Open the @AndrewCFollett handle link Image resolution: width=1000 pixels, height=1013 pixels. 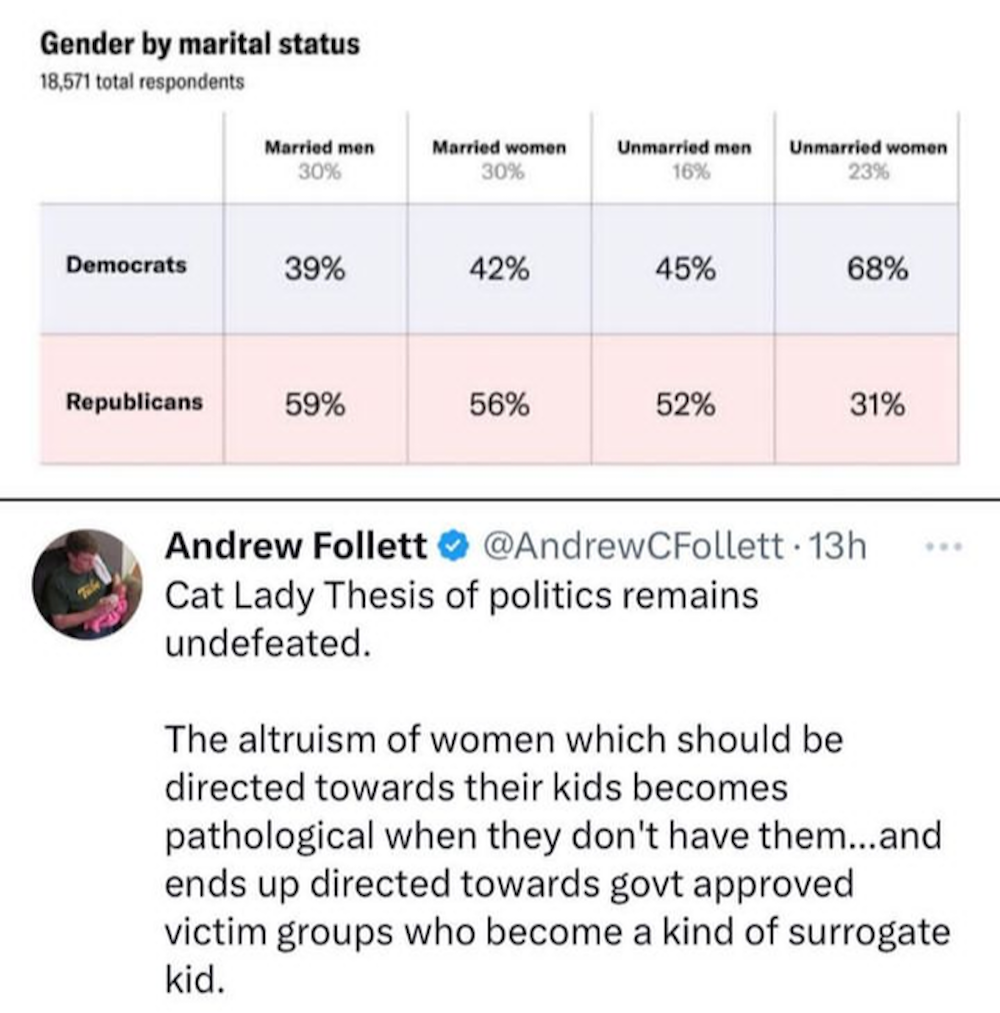coord(634,546)
